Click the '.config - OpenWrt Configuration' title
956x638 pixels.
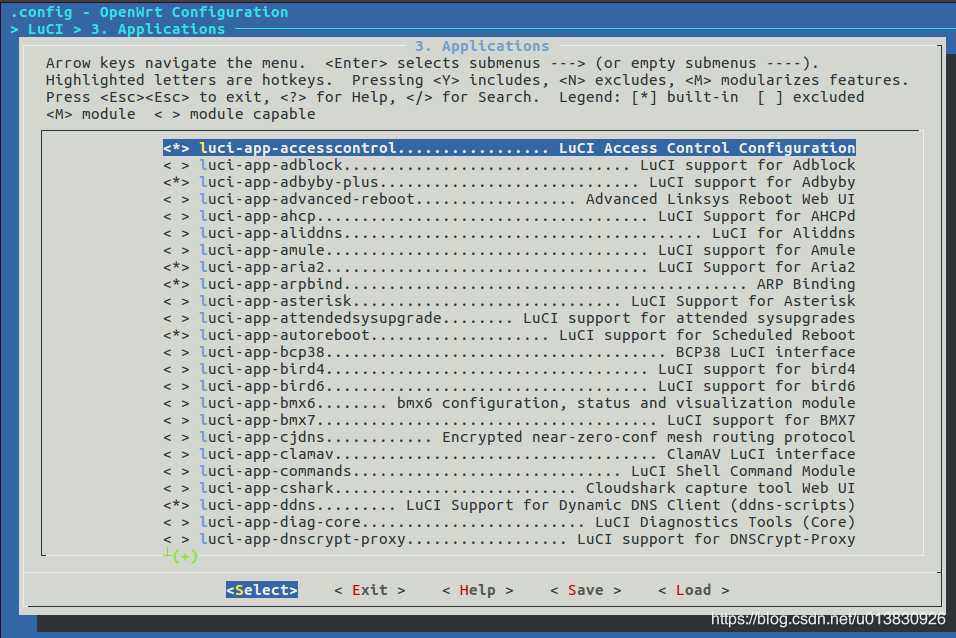(149, 12)
